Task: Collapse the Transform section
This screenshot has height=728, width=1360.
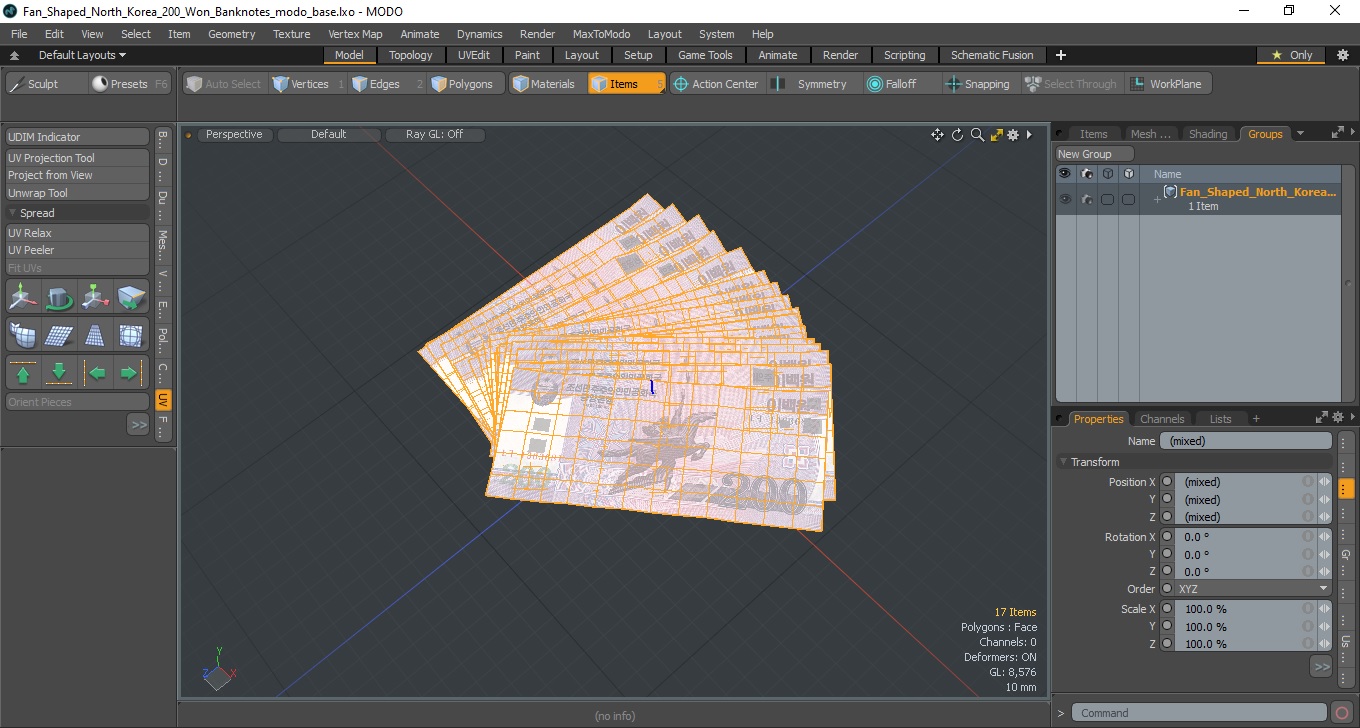Action: [1064, 462]
